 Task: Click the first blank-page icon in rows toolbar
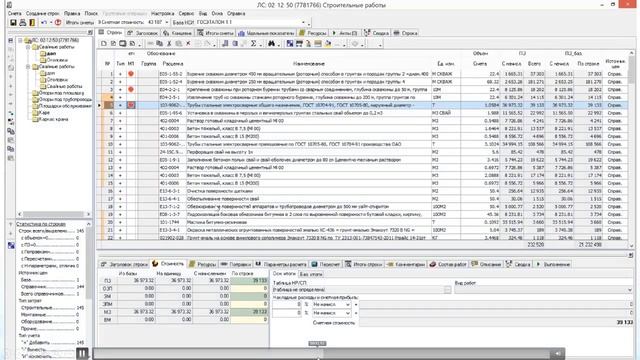(104, 43)
